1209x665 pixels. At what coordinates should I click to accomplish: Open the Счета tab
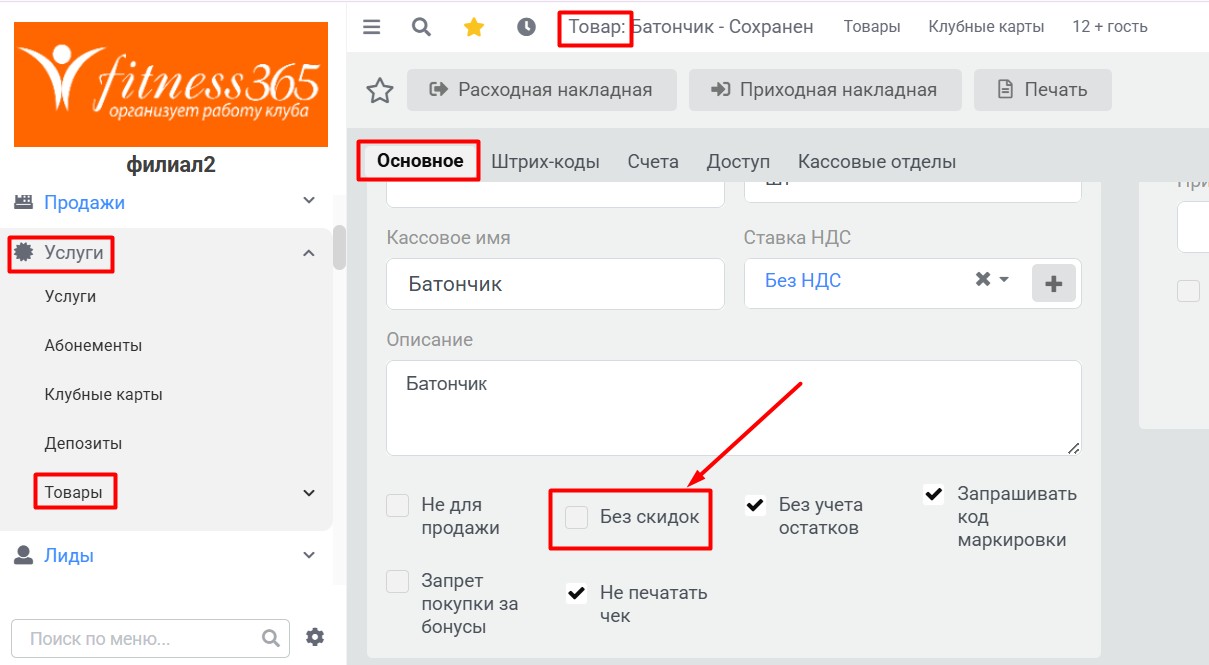[653, 162]
